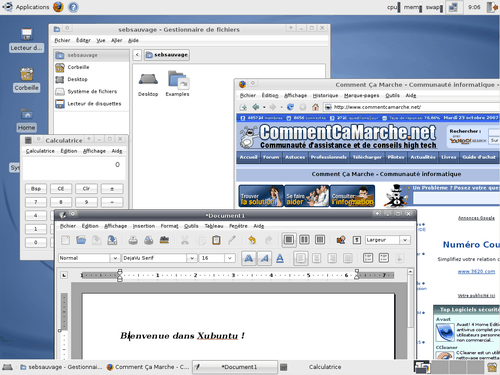The height and width of the screenshot is (375, 500).
Task: Open the Affichage menu in Calculatrice
Action: 94,151
